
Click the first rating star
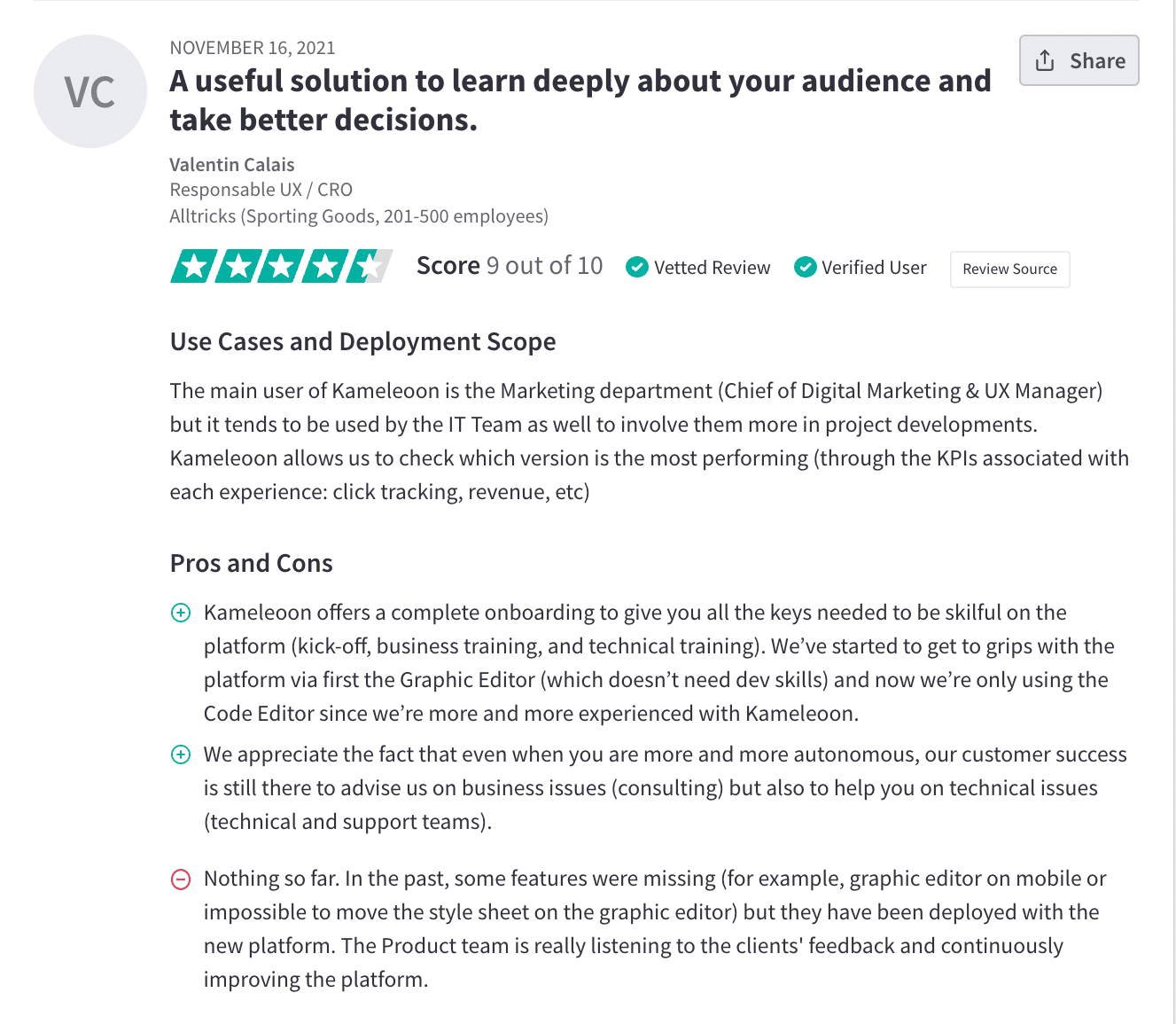(x=194, y=266)
